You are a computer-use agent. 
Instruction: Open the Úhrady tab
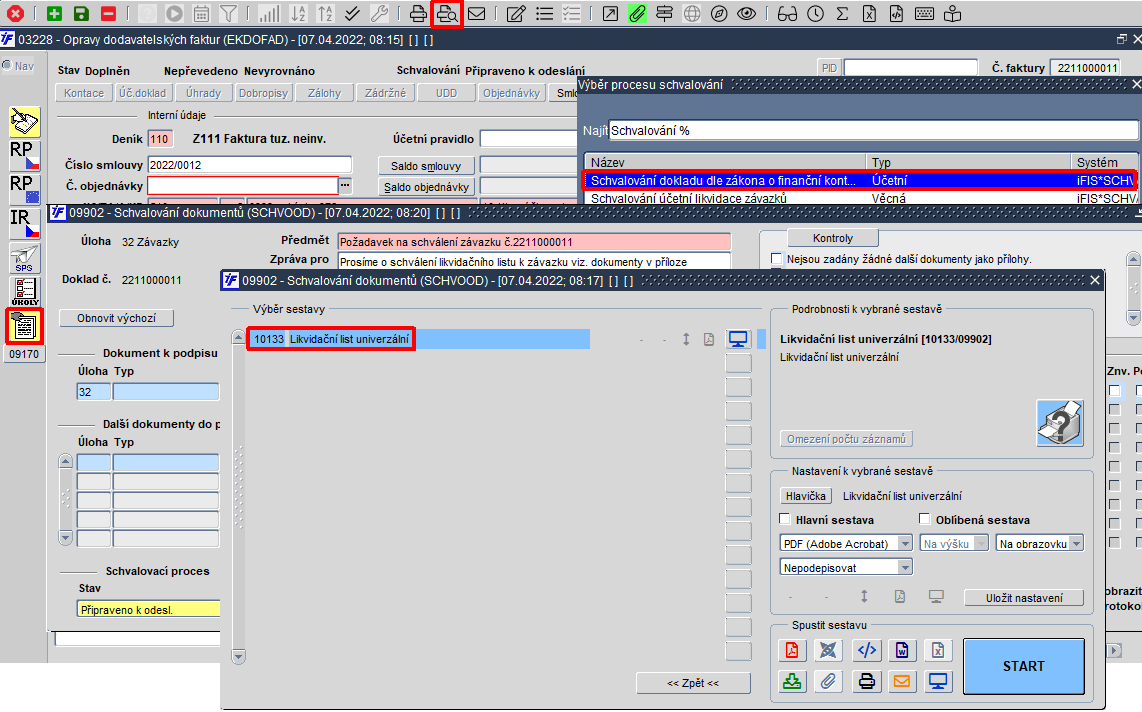(x=203, y=93)
